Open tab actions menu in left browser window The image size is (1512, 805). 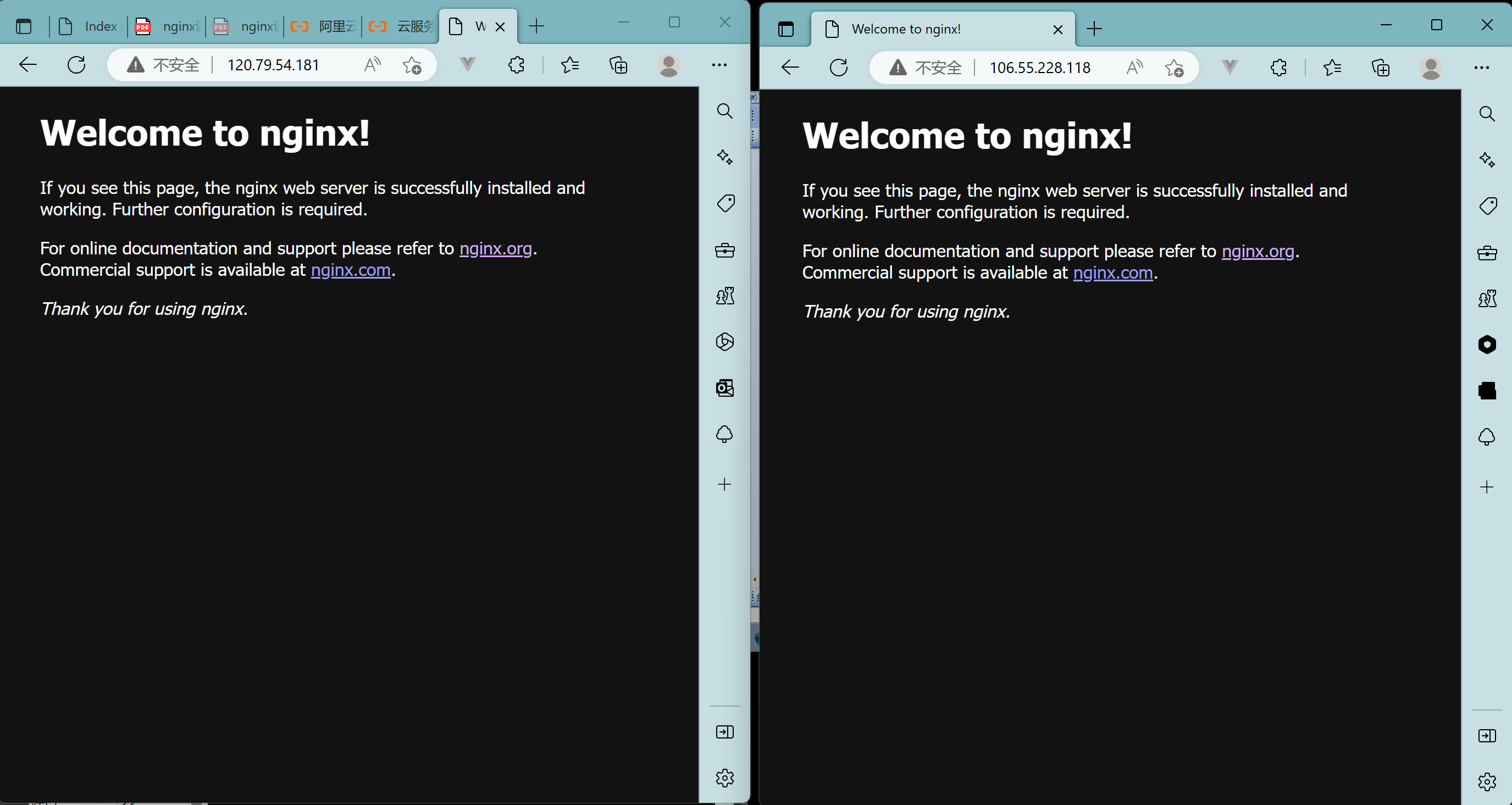pos(24,26)
